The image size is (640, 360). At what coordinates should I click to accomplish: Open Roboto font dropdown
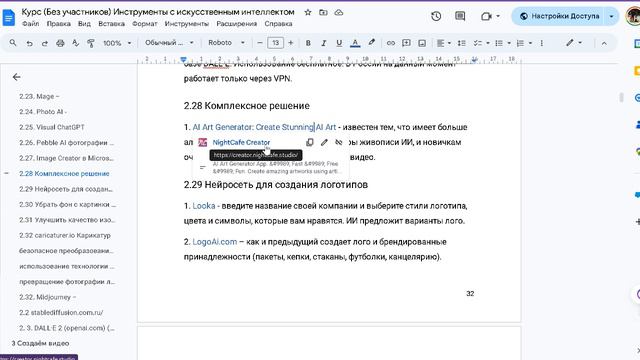coord(226,43)
